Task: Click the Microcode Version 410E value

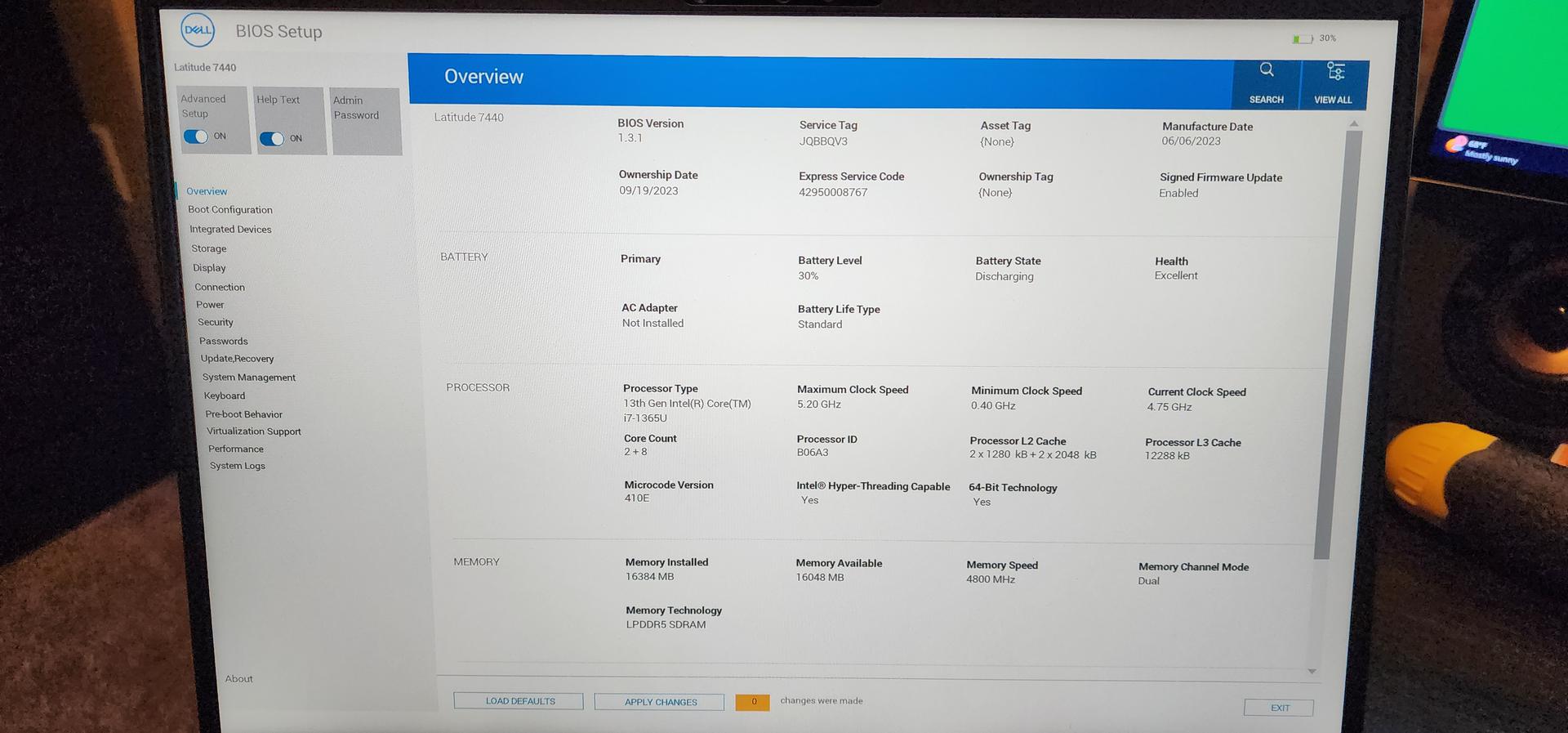Action: coord(637,498)
